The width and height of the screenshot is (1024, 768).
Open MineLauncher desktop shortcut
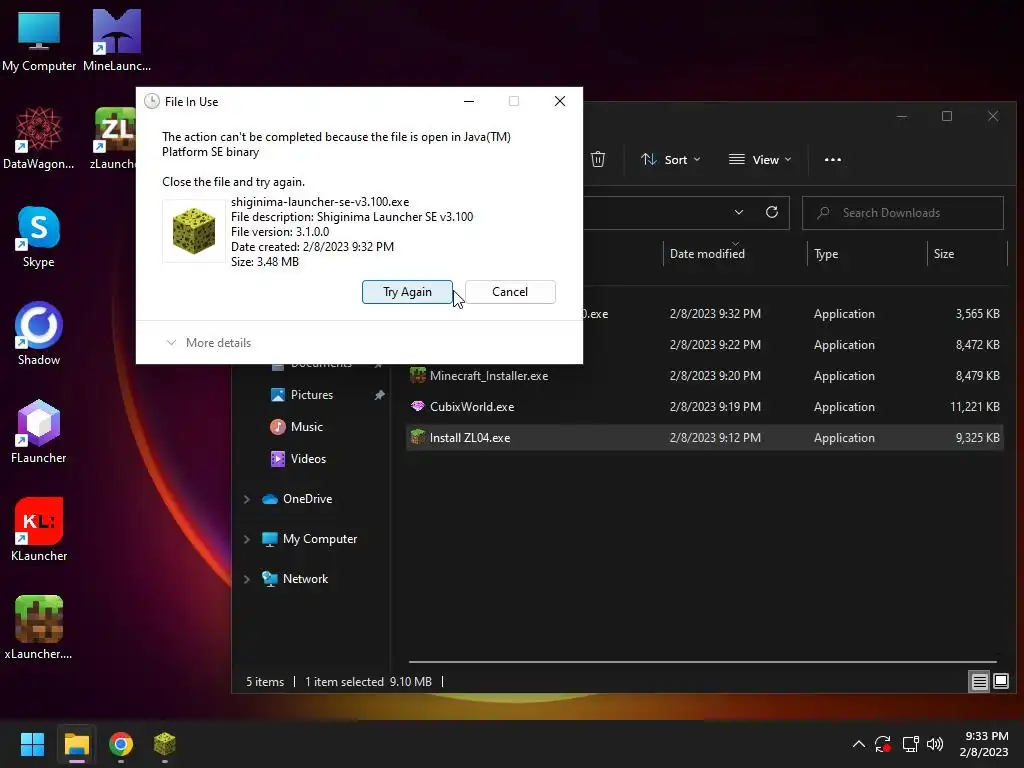pos(117,40)
